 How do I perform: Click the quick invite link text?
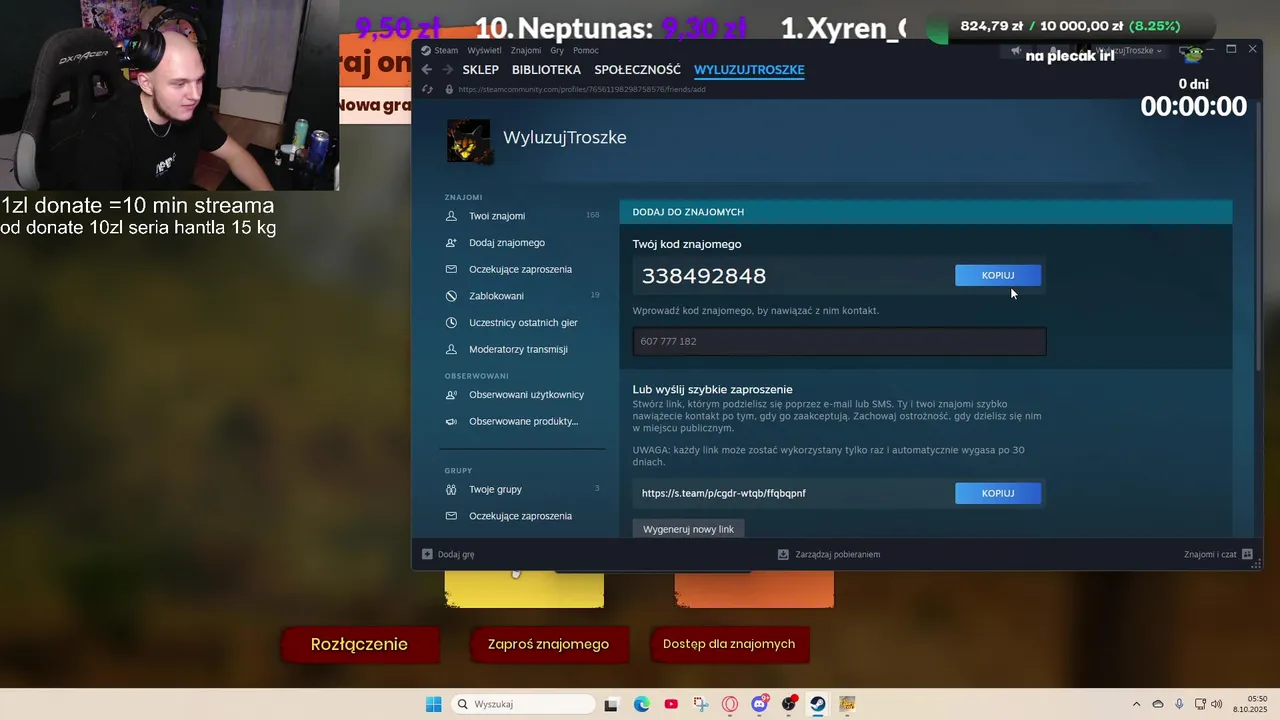(724, 493)
